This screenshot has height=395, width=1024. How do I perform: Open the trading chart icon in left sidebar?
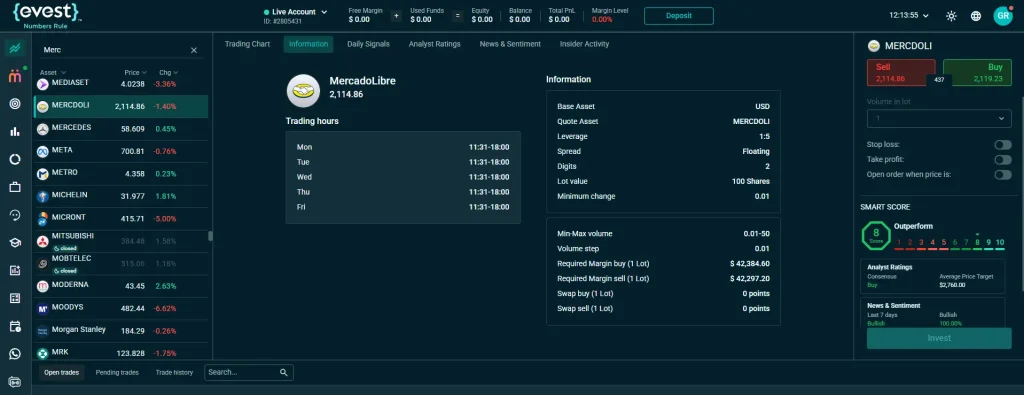point(15,48)
